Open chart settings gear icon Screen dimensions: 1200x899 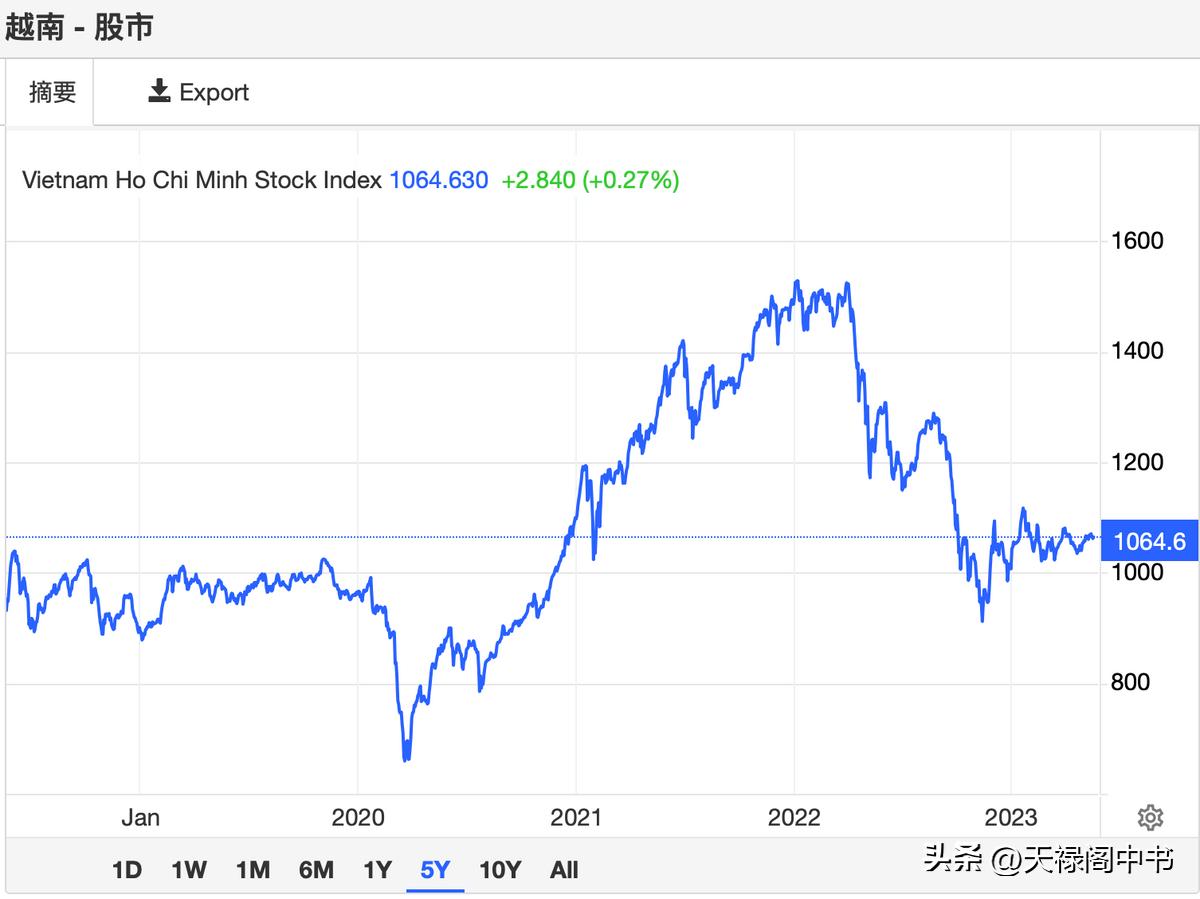tap(1150, 817)
